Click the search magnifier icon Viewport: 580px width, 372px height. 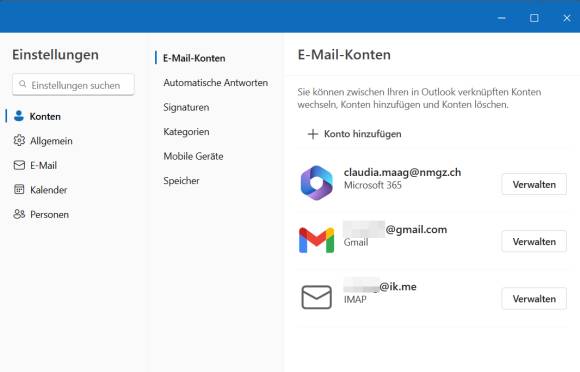click(23, 84)
